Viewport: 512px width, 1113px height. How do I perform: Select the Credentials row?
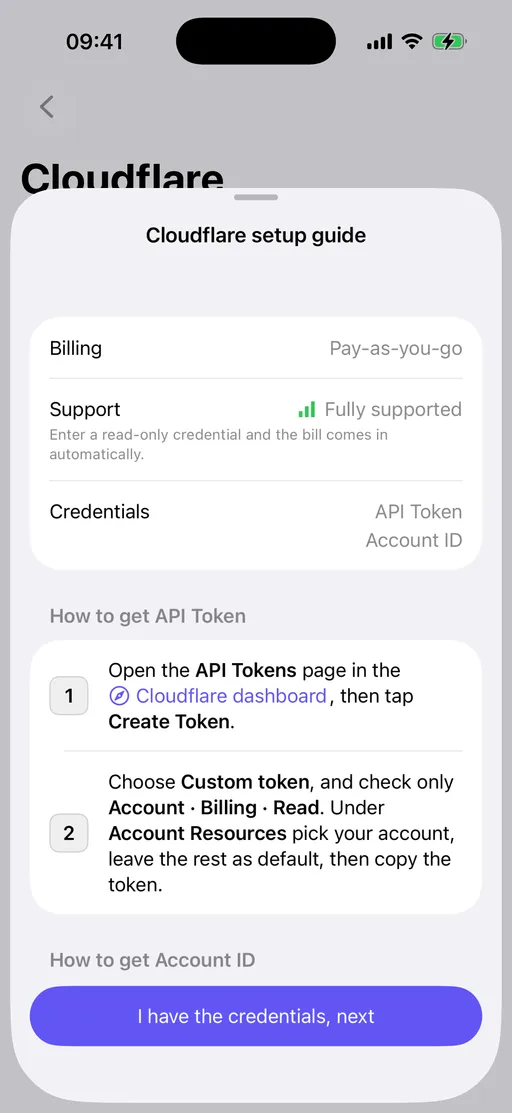(256, 526)
